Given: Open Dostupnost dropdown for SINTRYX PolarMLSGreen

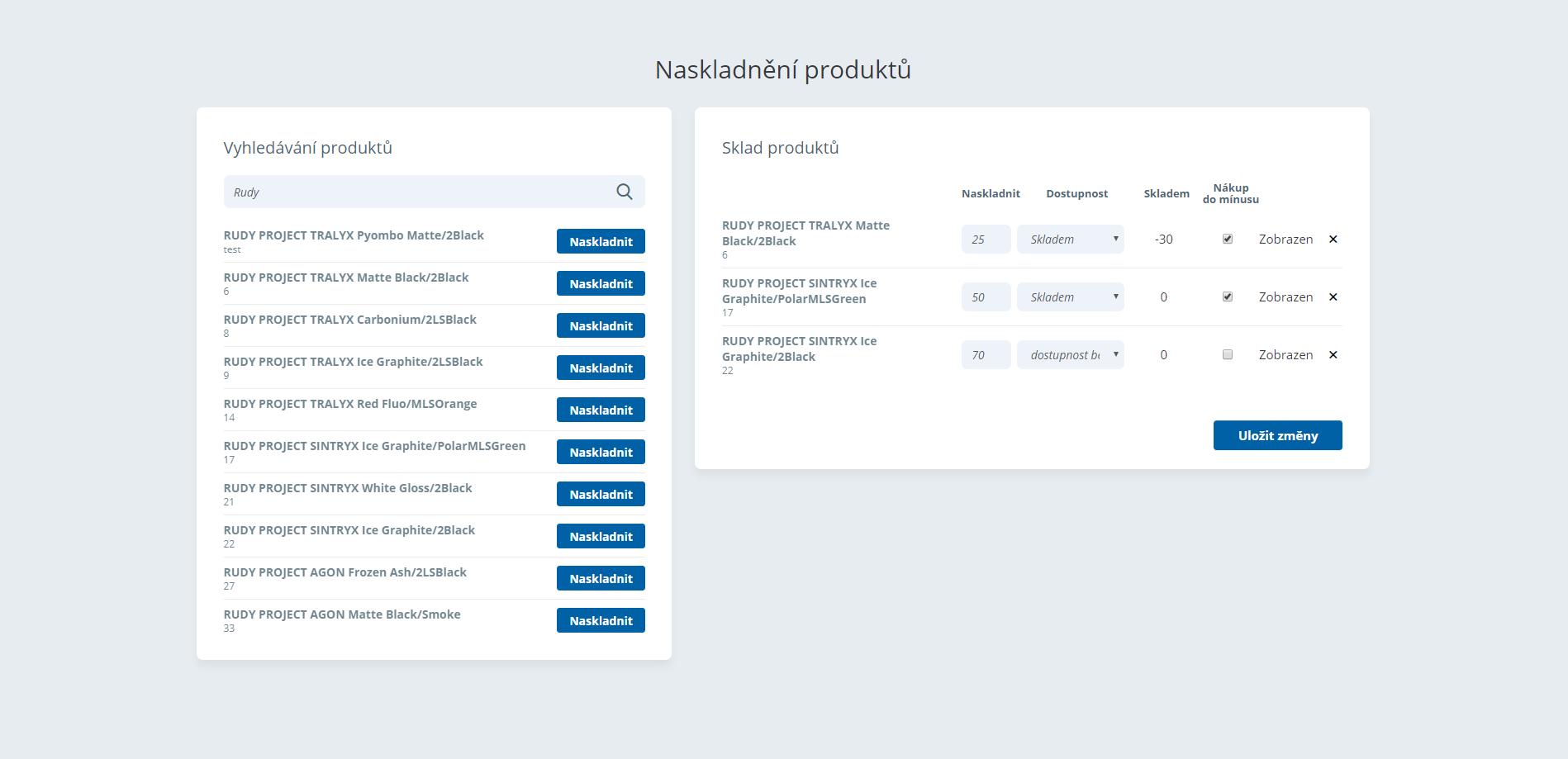Looking at the screenshot, I should coord(1070,297).
